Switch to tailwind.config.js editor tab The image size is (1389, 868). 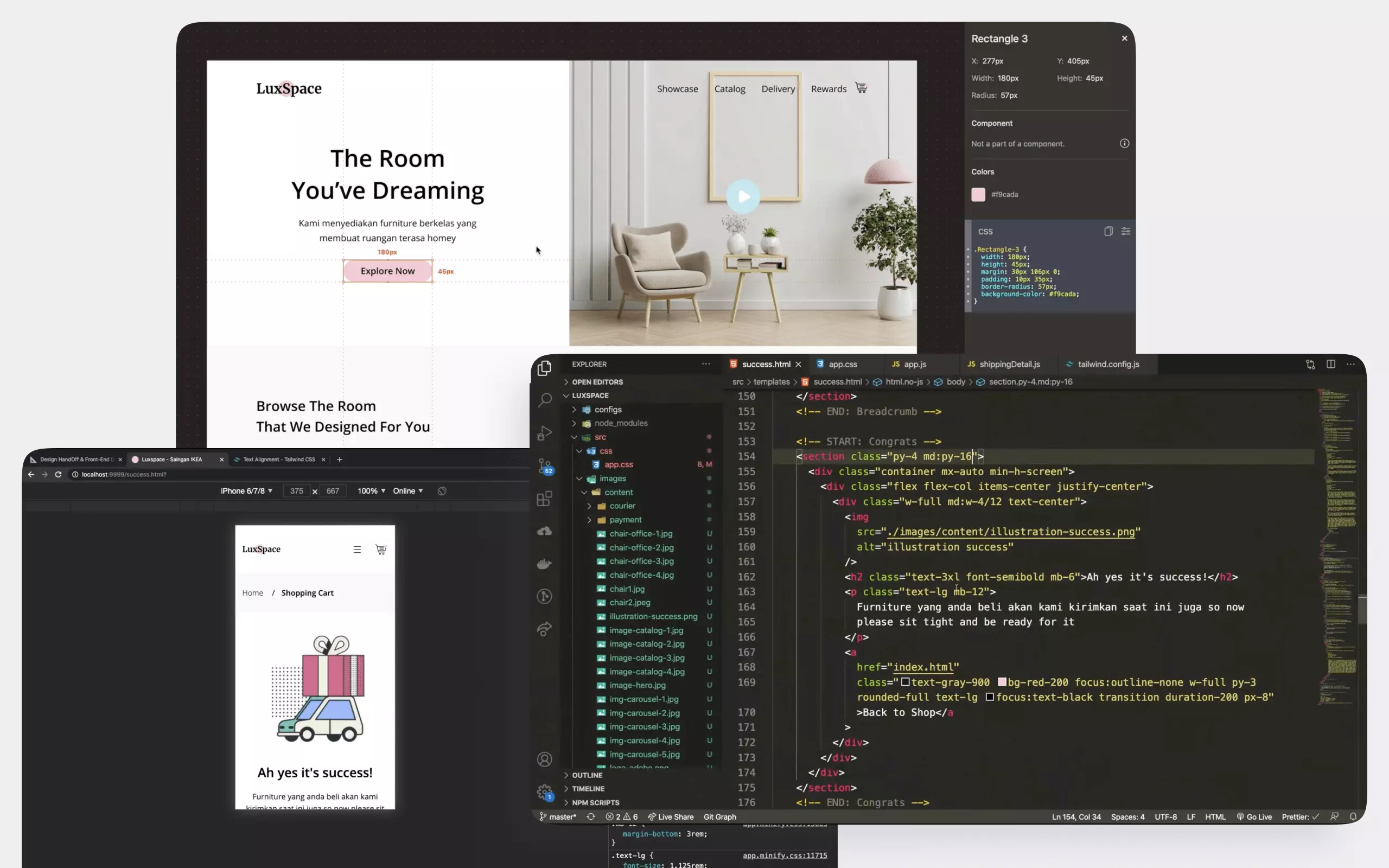(1108, 364)
